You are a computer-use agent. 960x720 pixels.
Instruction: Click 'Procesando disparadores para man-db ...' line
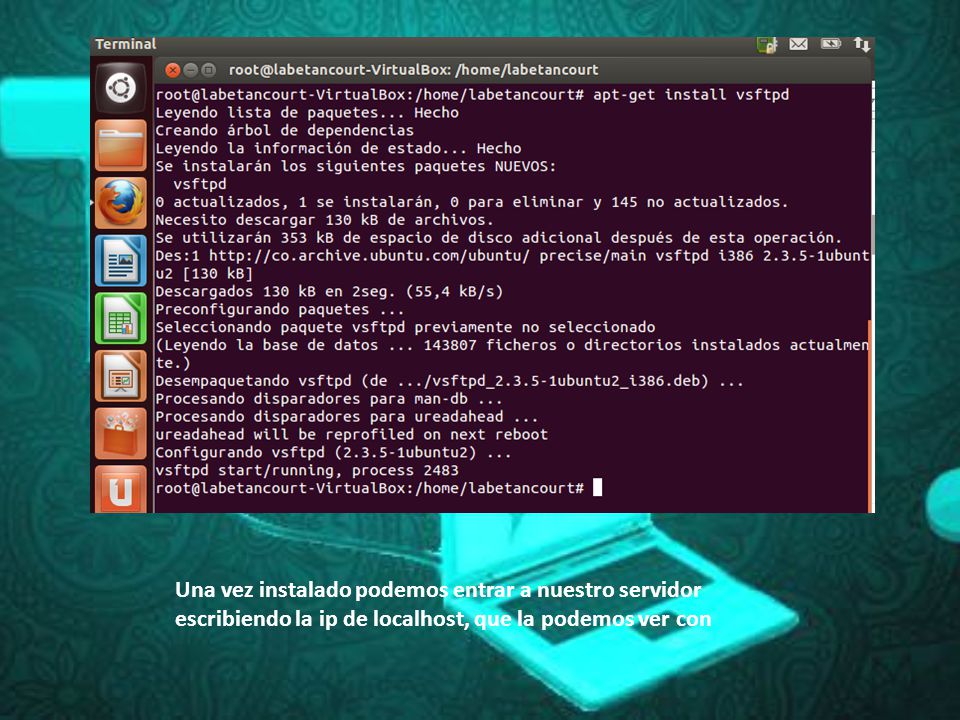329,399
